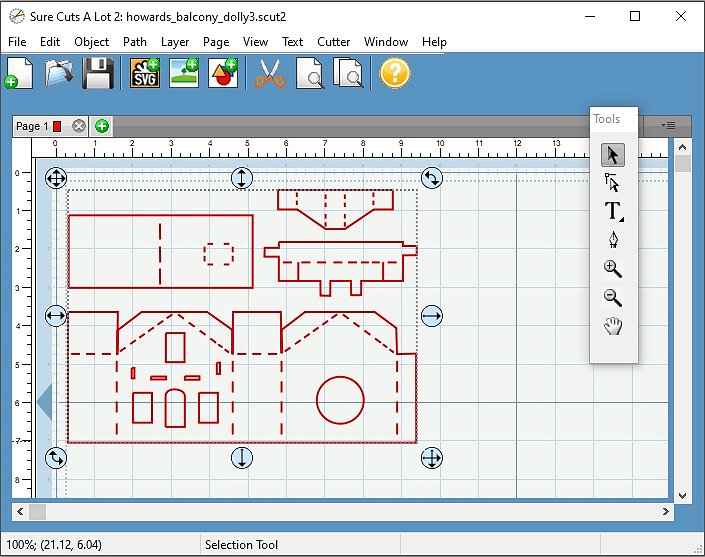Click the Import SVG icon
Viewport: 705px width, 557px height.
tap(146, 74)
